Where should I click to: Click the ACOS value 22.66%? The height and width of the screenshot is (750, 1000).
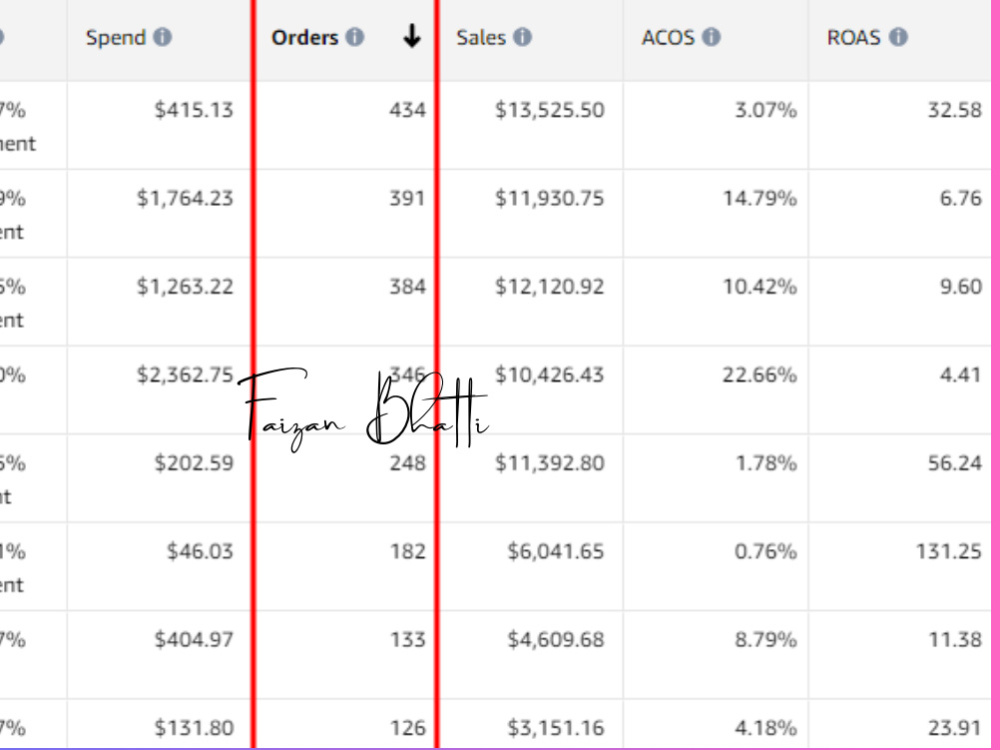click(760, 374)
